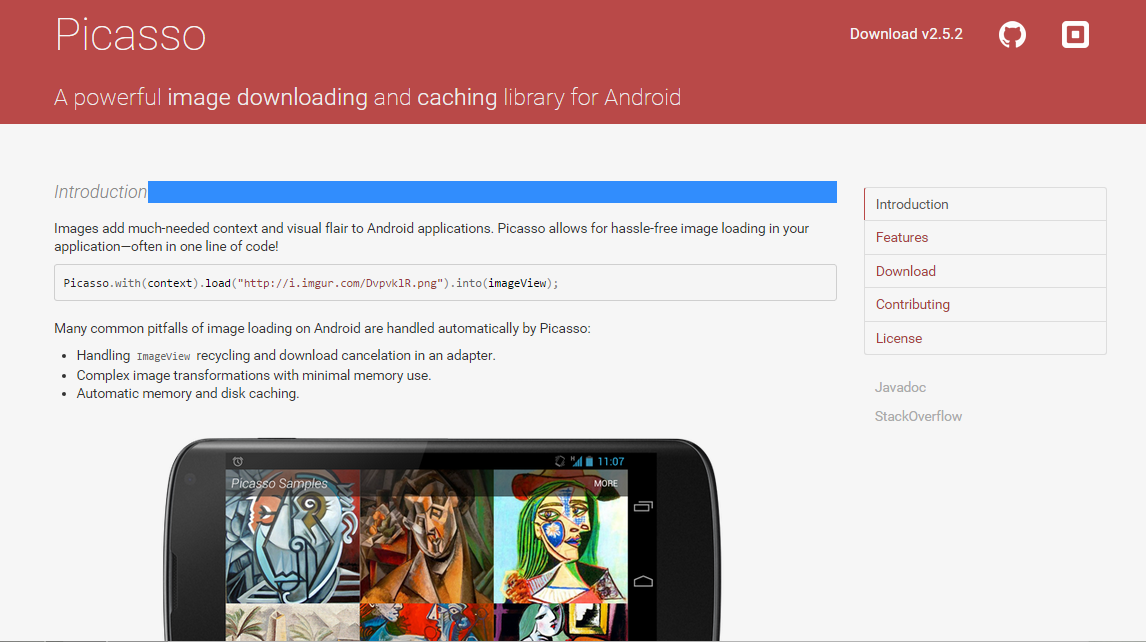Click the blue cubist face painting thumbnail
The width and height of the screenshot is (1146, 642).
click(x=292, y=536)
